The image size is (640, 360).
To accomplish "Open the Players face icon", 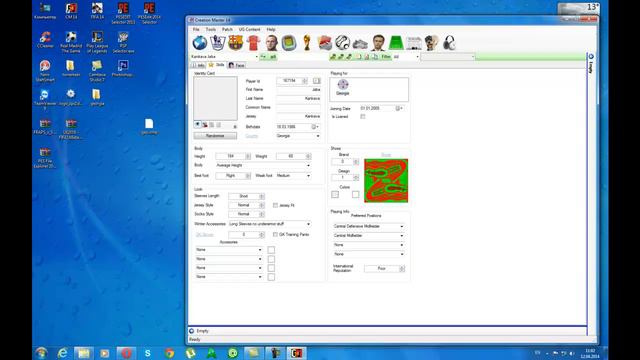I will [271, 43].
